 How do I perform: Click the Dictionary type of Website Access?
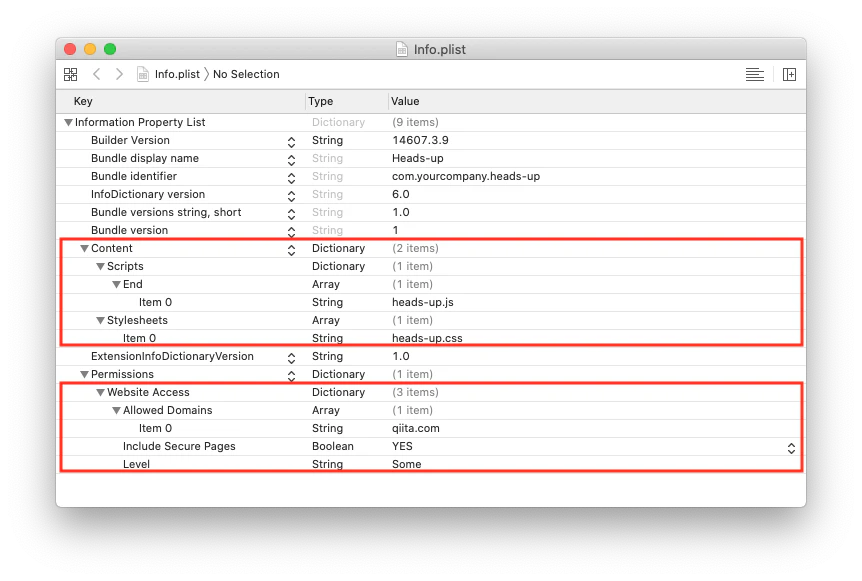pos(338,392)
